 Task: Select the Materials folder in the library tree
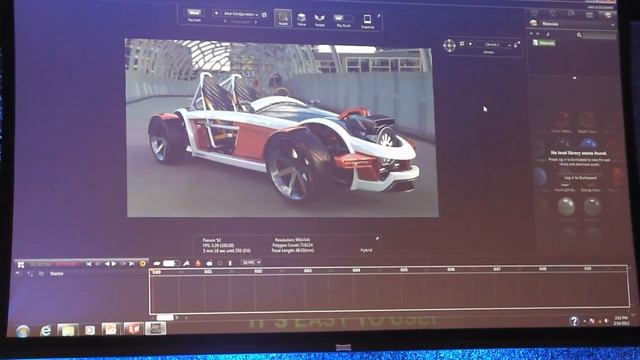[544, 43]
